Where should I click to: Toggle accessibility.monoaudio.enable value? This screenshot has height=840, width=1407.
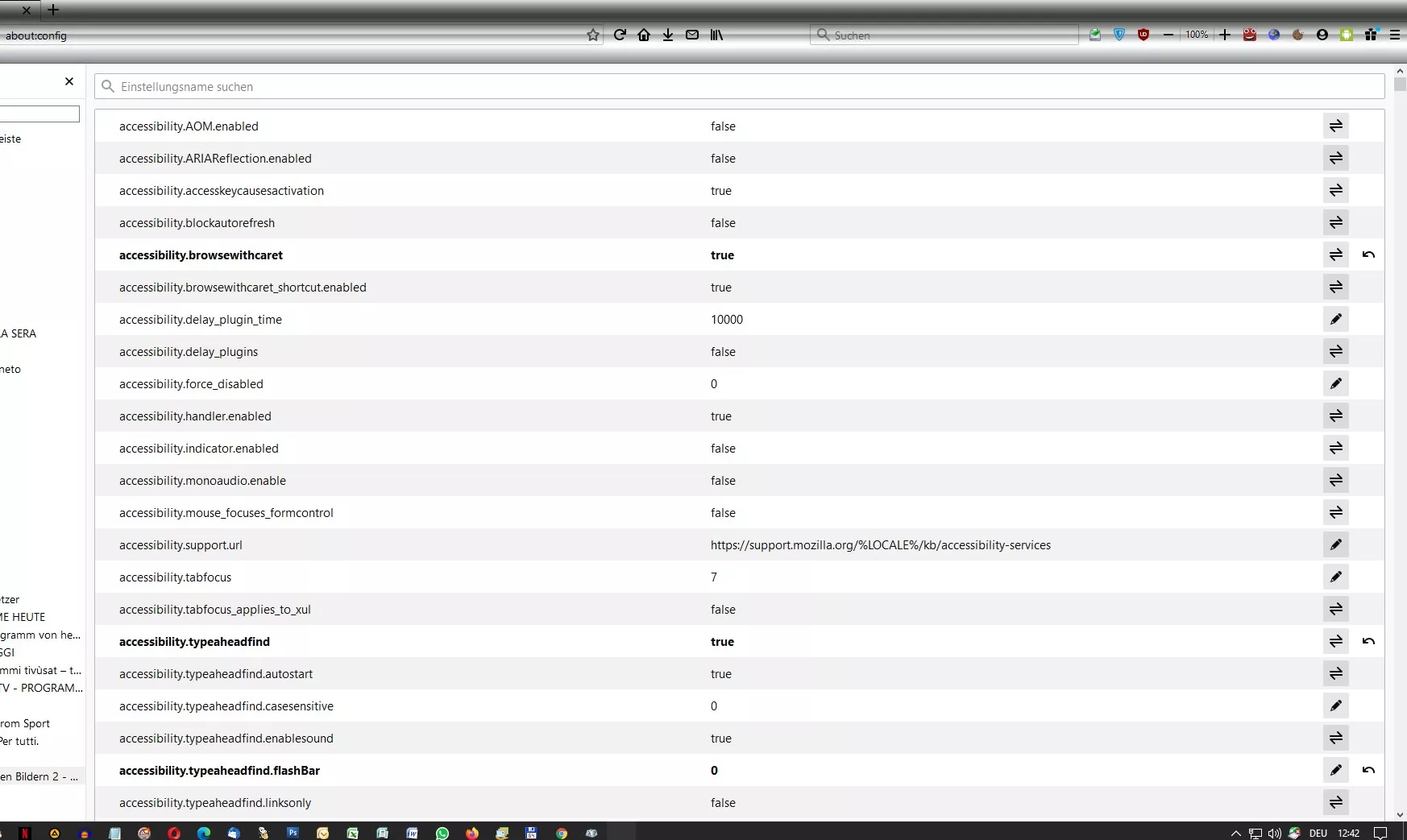[x=1336, y=480]
